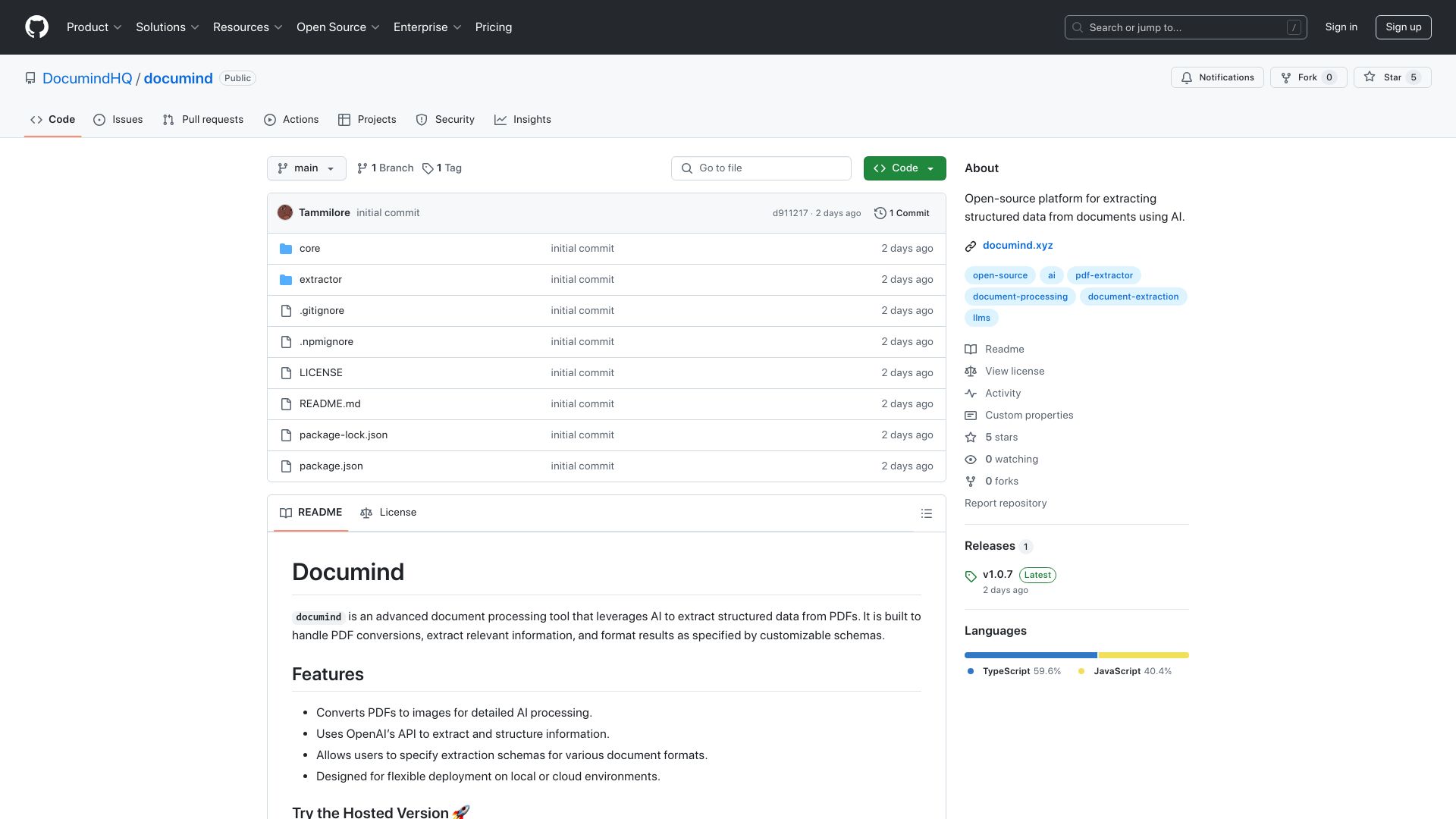Switch to the Issues tab
The height and width of the screenshot is (819, 1456).
coord(118,120)
